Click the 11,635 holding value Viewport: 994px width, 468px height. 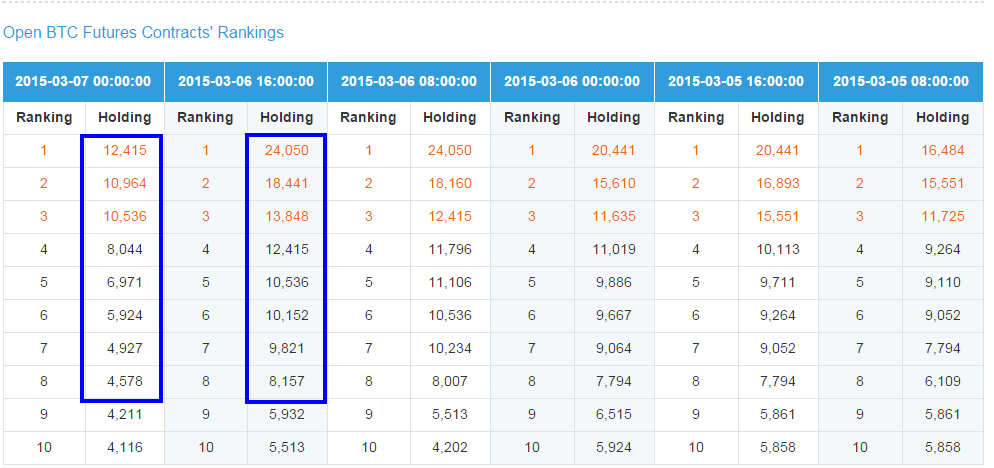(x=614, y=216)
